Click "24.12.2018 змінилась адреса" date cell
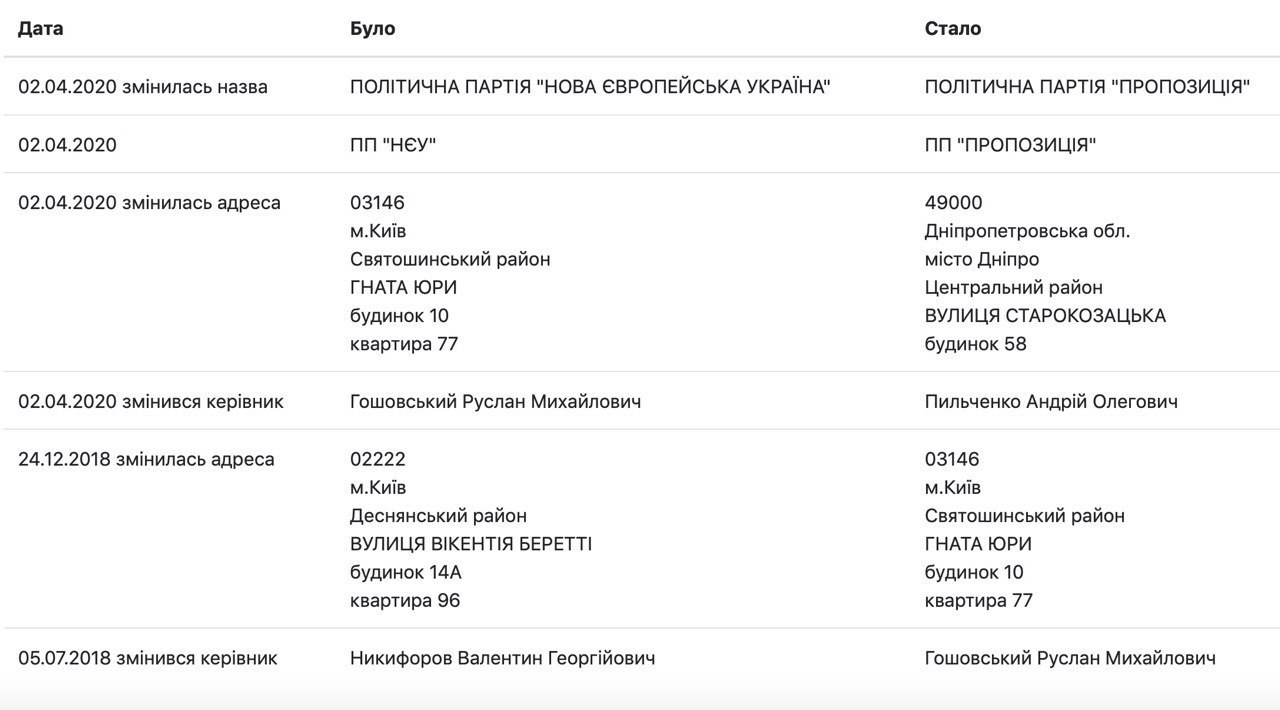 pos(146,459)
